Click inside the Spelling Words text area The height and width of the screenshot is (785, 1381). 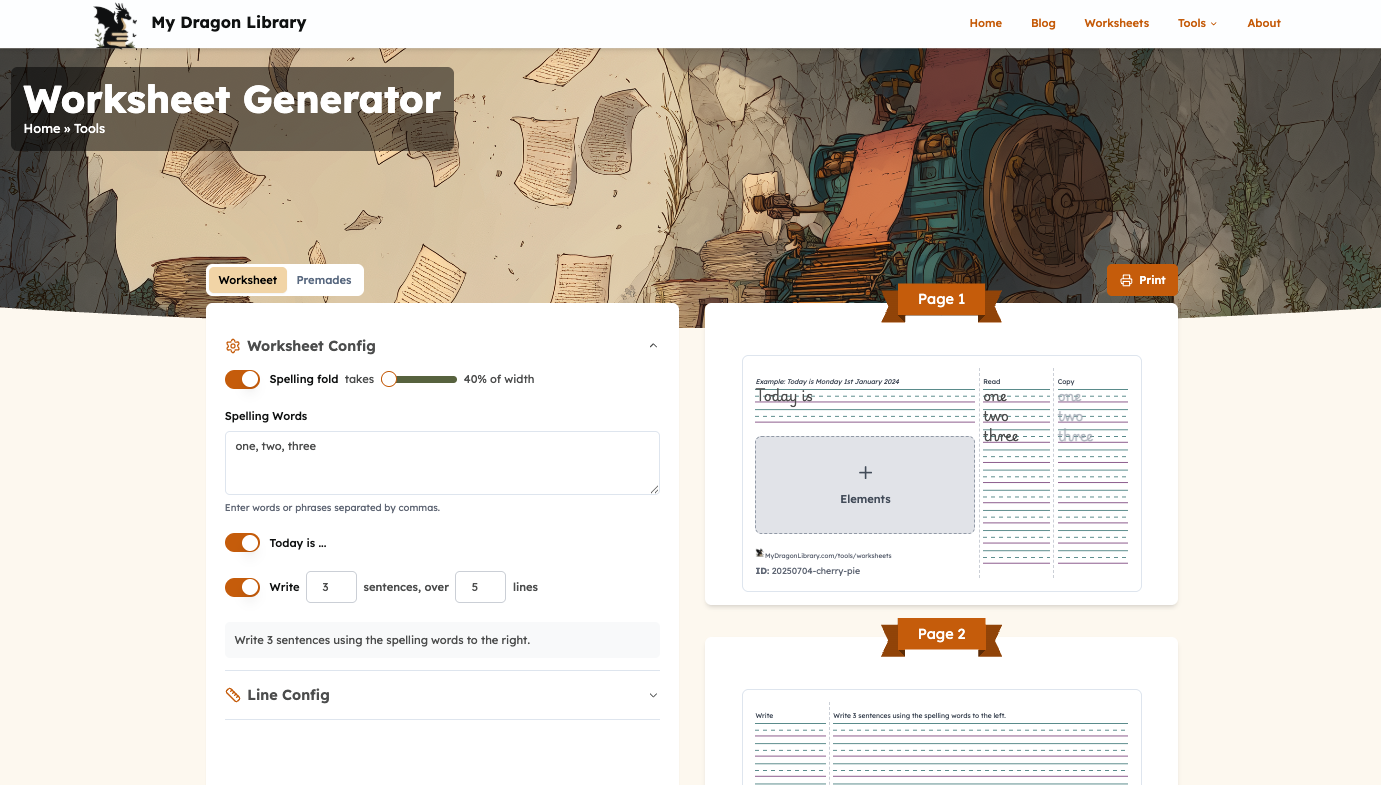pyautogui.click(x=442, y=462)
